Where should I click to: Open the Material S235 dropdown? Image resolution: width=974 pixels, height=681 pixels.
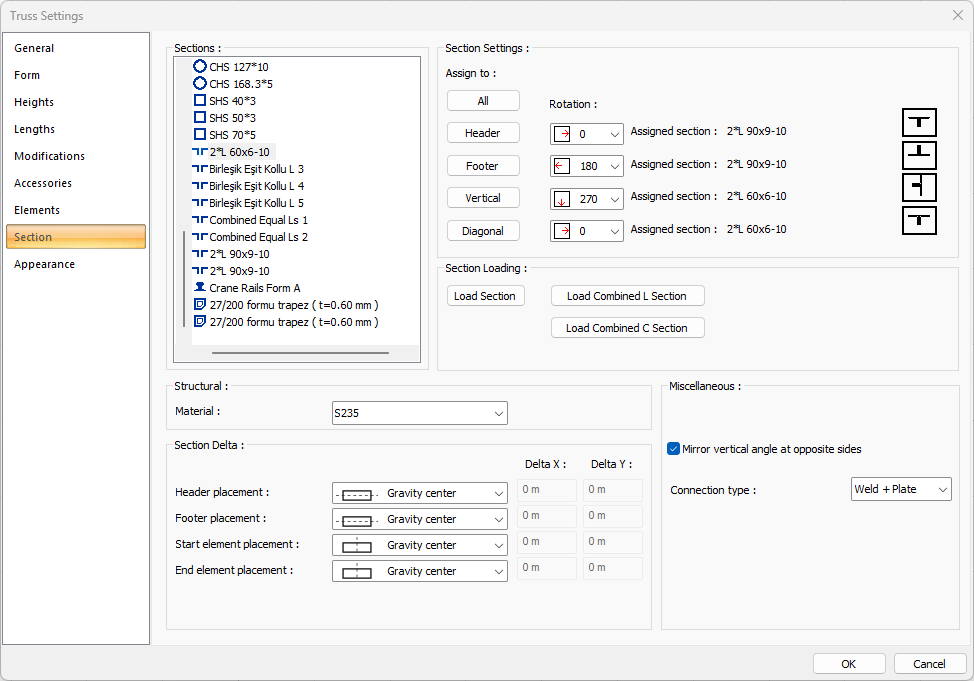[x=419, y=413]
